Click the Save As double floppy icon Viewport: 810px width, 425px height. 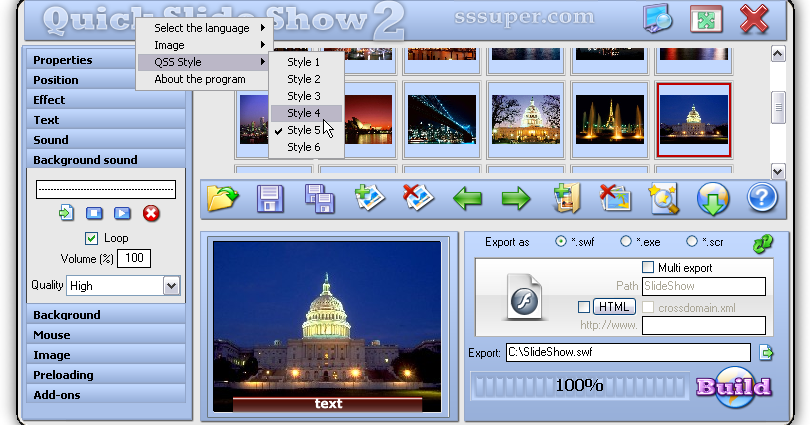320,199
